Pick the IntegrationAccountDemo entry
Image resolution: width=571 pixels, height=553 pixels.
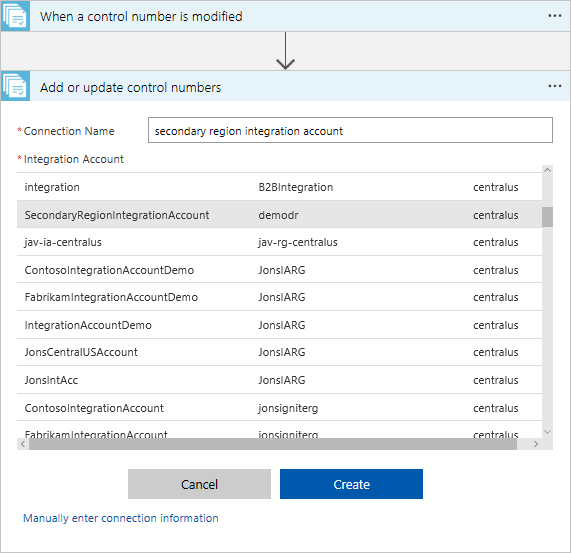(x=279, y=325)
